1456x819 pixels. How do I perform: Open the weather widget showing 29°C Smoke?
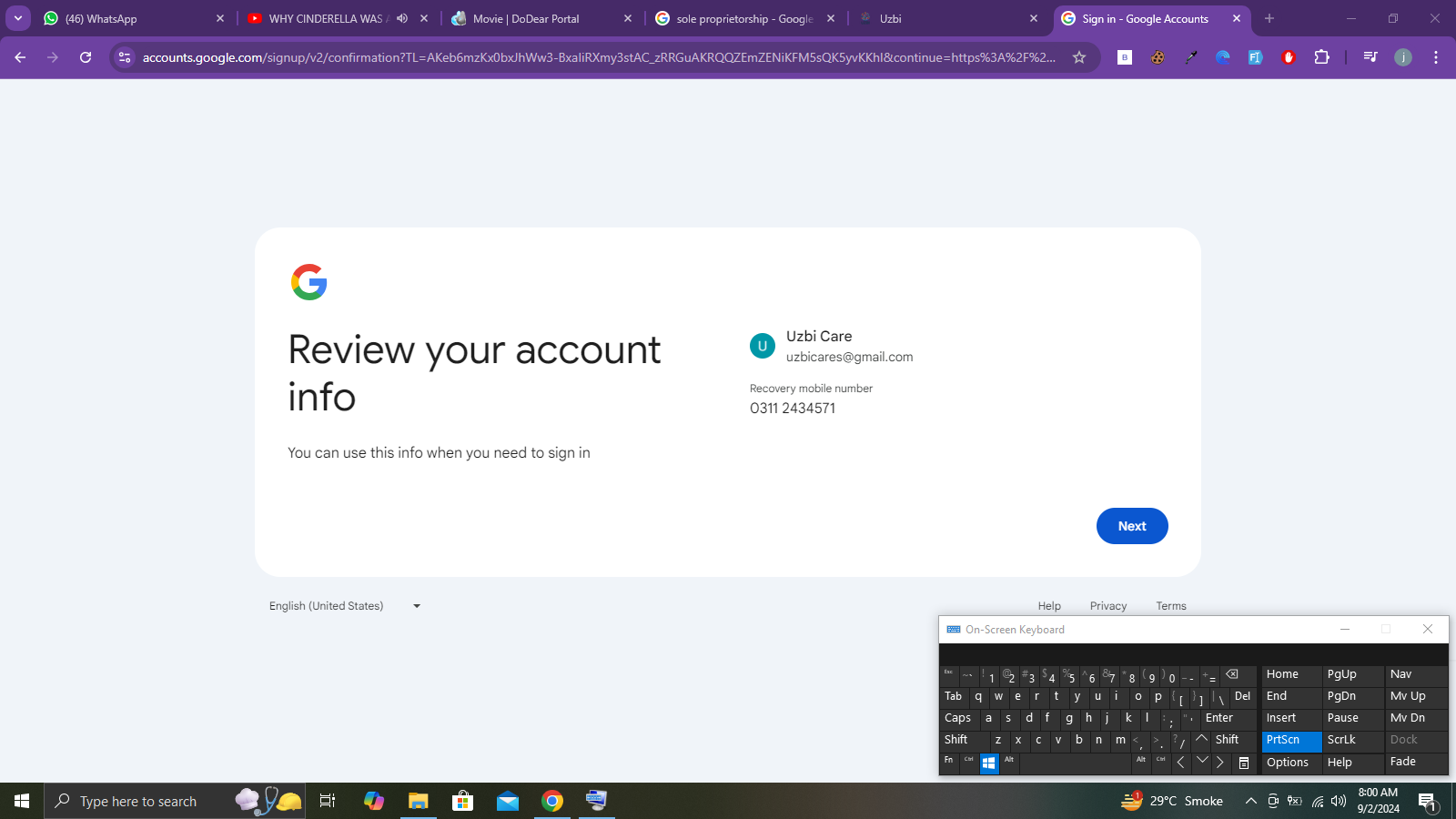pos(1172,801)
